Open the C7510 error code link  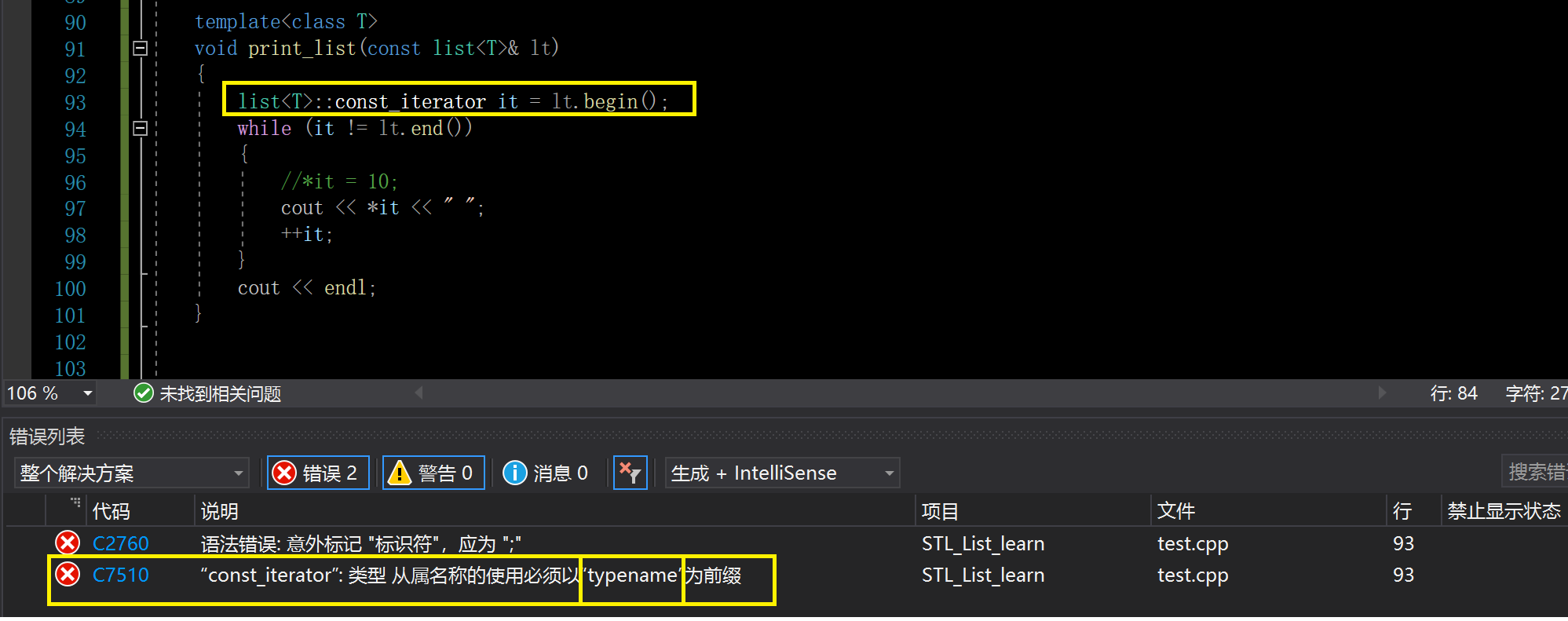(x=121, y=575)
